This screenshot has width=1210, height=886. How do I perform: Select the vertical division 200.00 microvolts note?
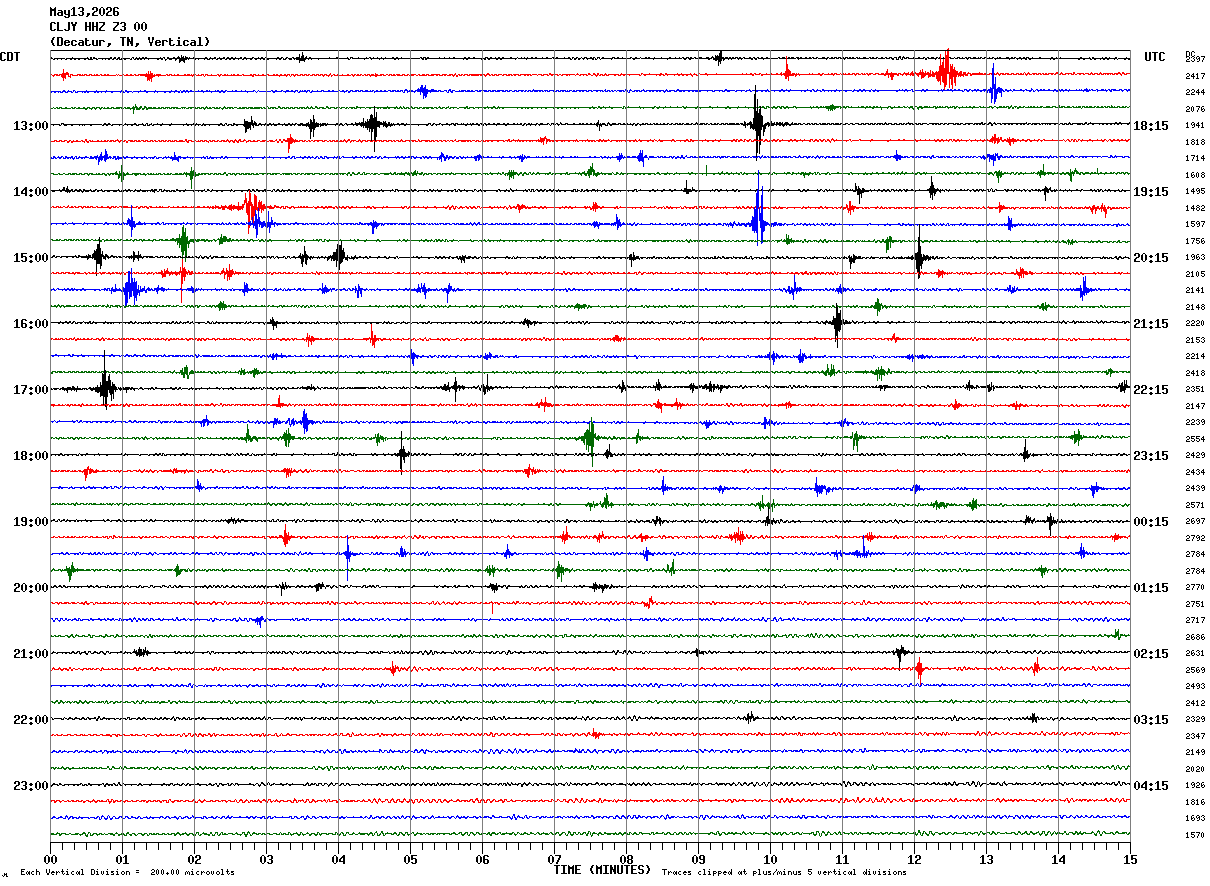point(127,873)
